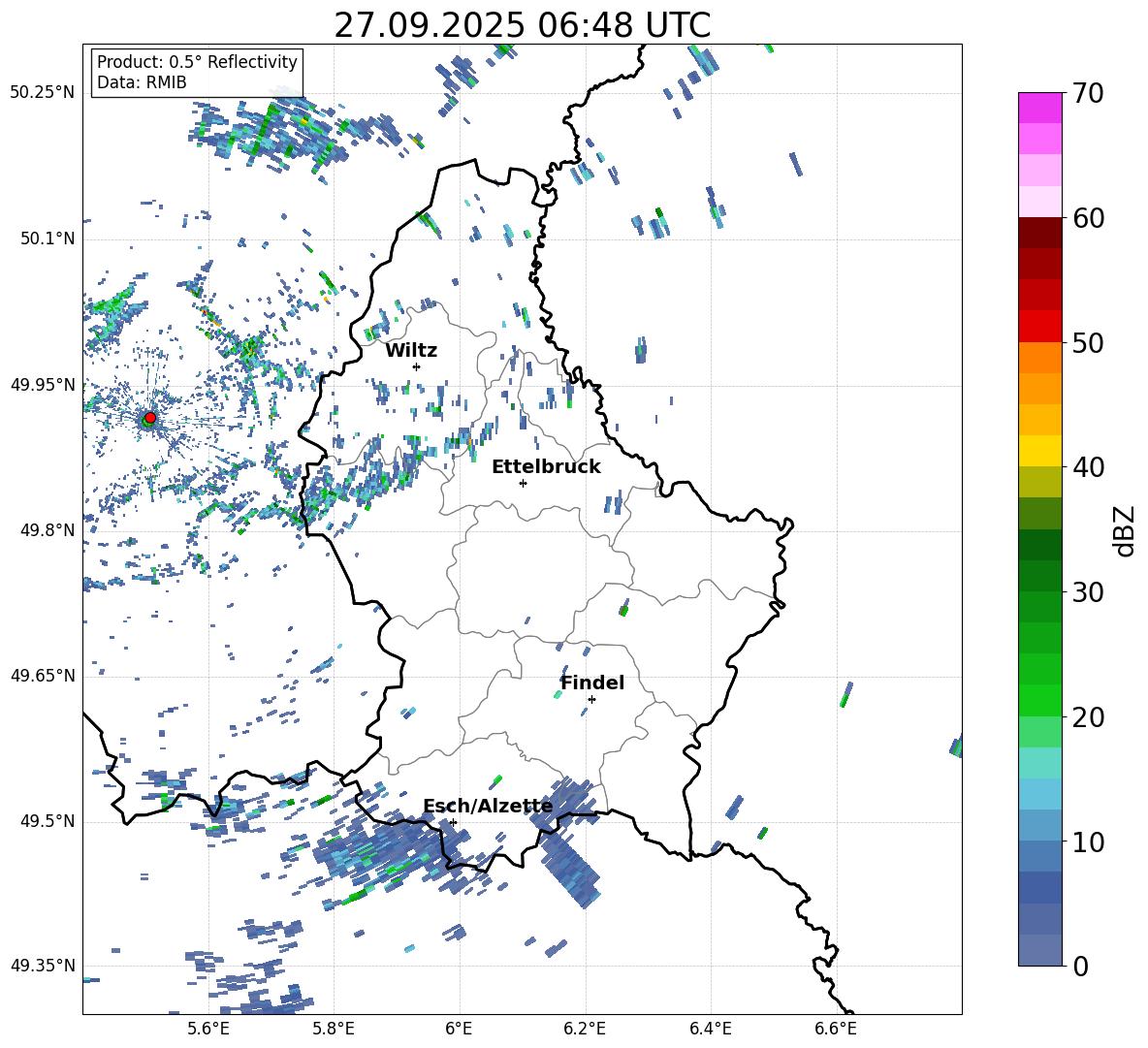The image size is (1148, 1048).
Task: Click the bright red 50 dBZ swatch
Action: click(1039, 327)
